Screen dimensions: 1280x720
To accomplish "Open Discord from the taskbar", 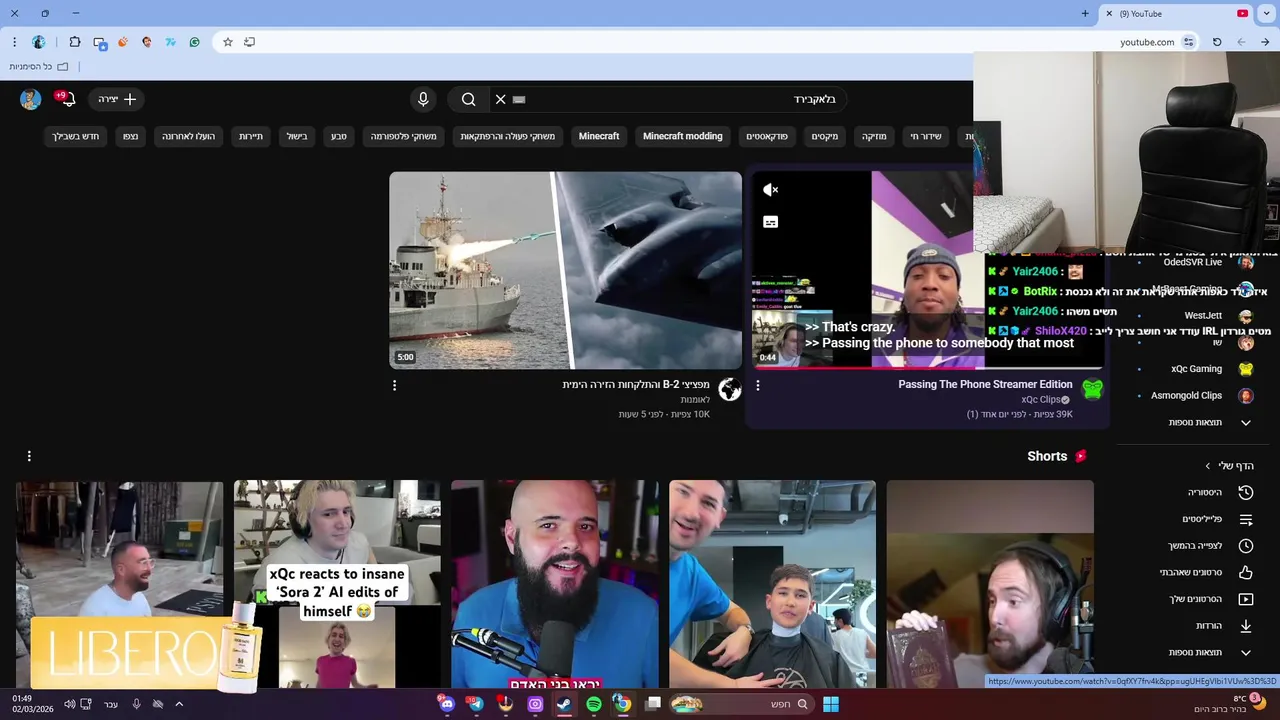I will (446, 704).
